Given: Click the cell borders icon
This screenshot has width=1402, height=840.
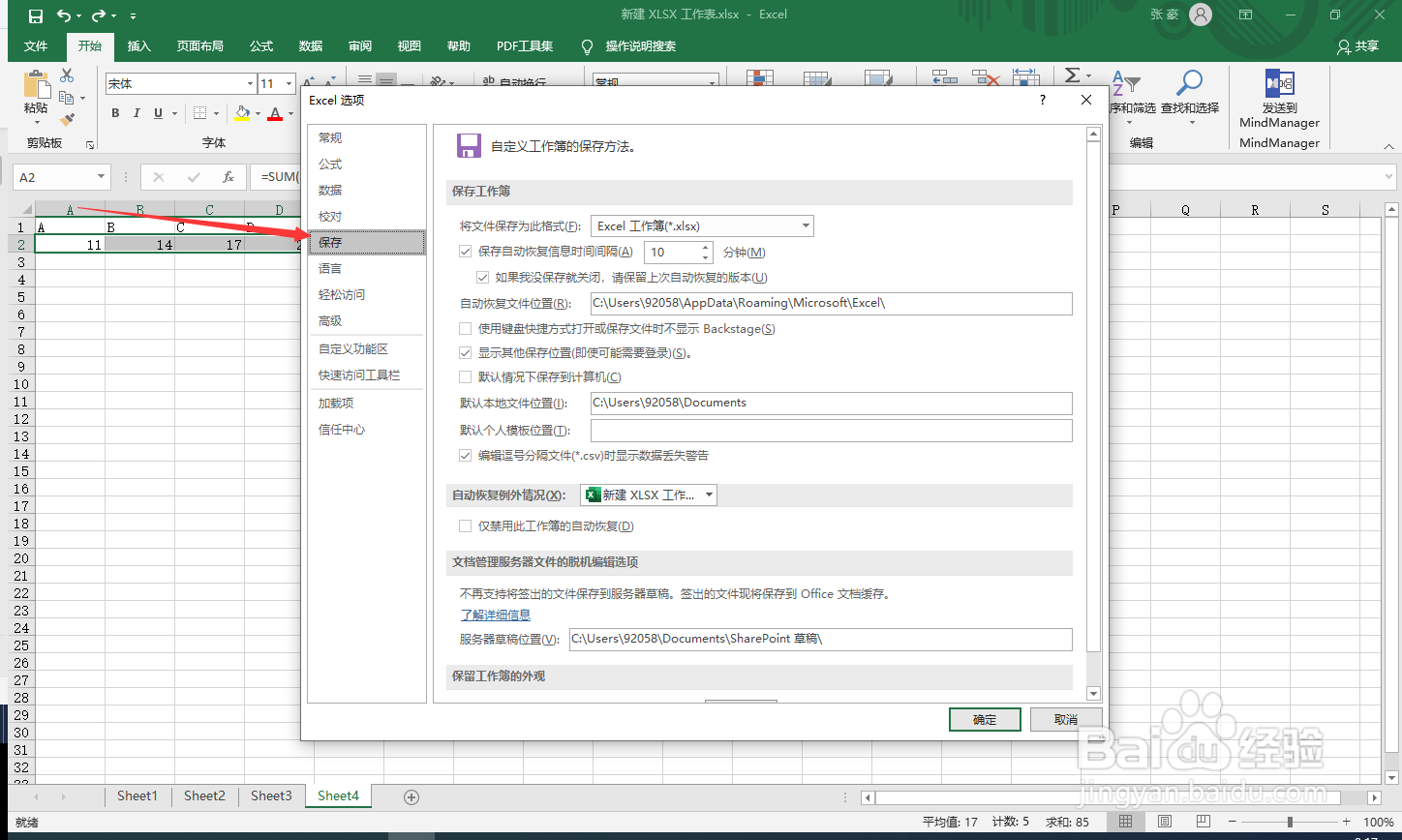Looking at the screenshot, I should click(199, 113).
